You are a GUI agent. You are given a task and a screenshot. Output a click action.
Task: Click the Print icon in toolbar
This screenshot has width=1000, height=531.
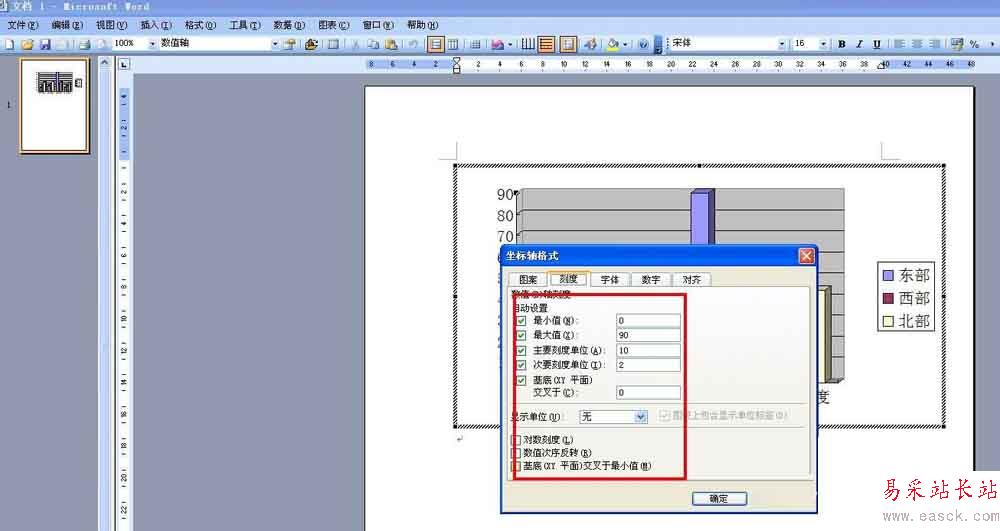tap(84, 44)
